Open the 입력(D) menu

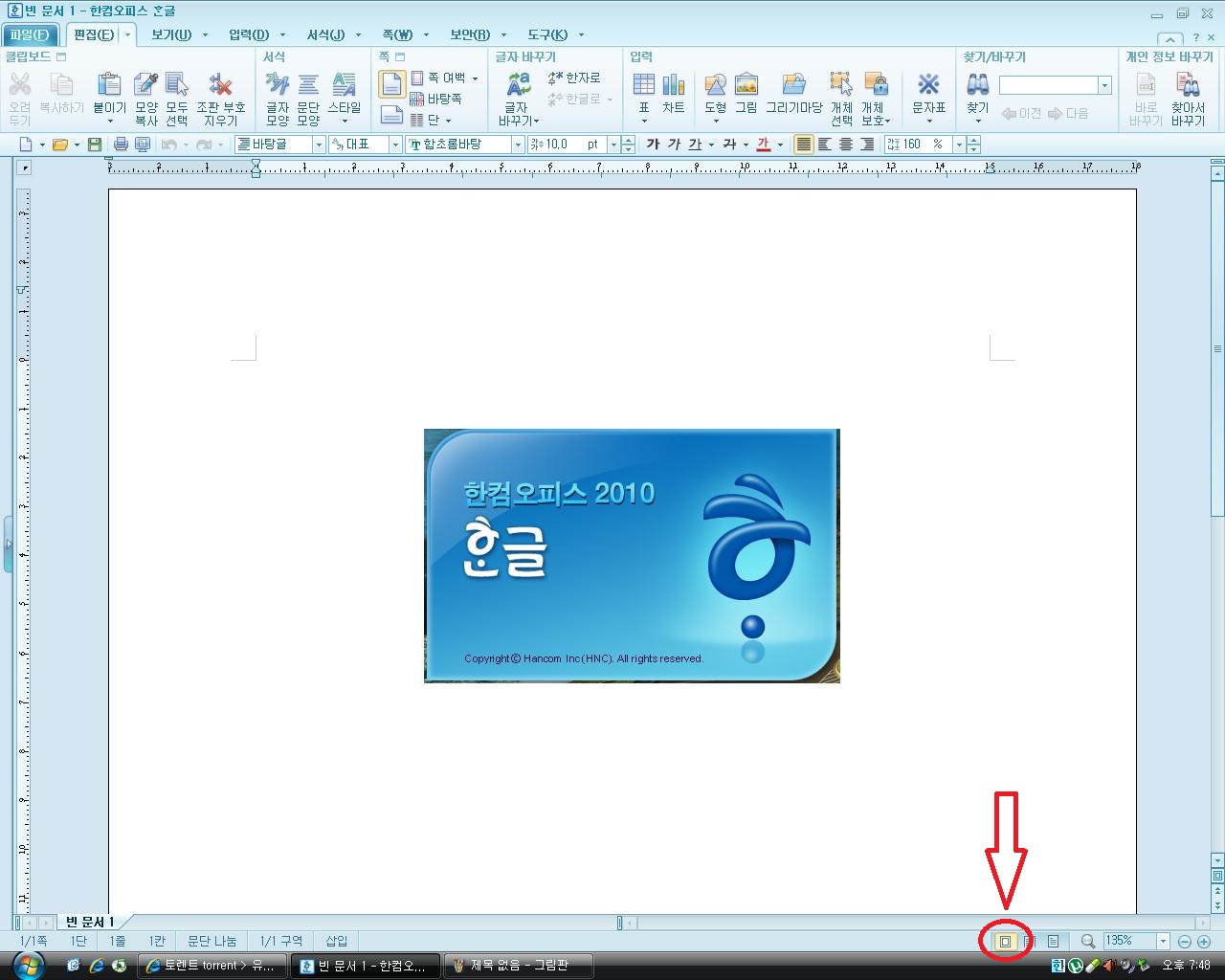pyautogui.click(x=249, y=34)
